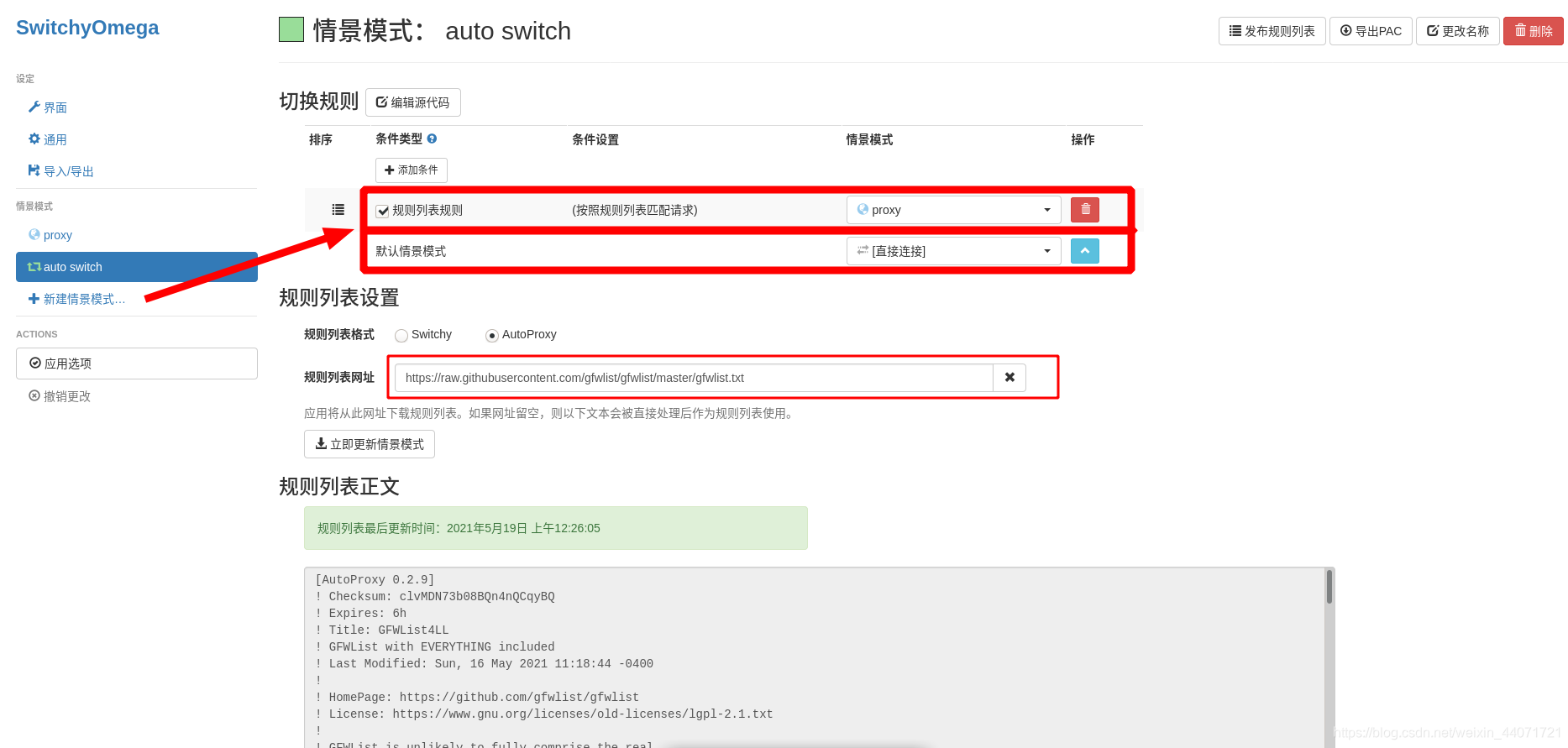1568x748 pixels.
Task: Open the SwitchyOmega home link
Action: 87,28
